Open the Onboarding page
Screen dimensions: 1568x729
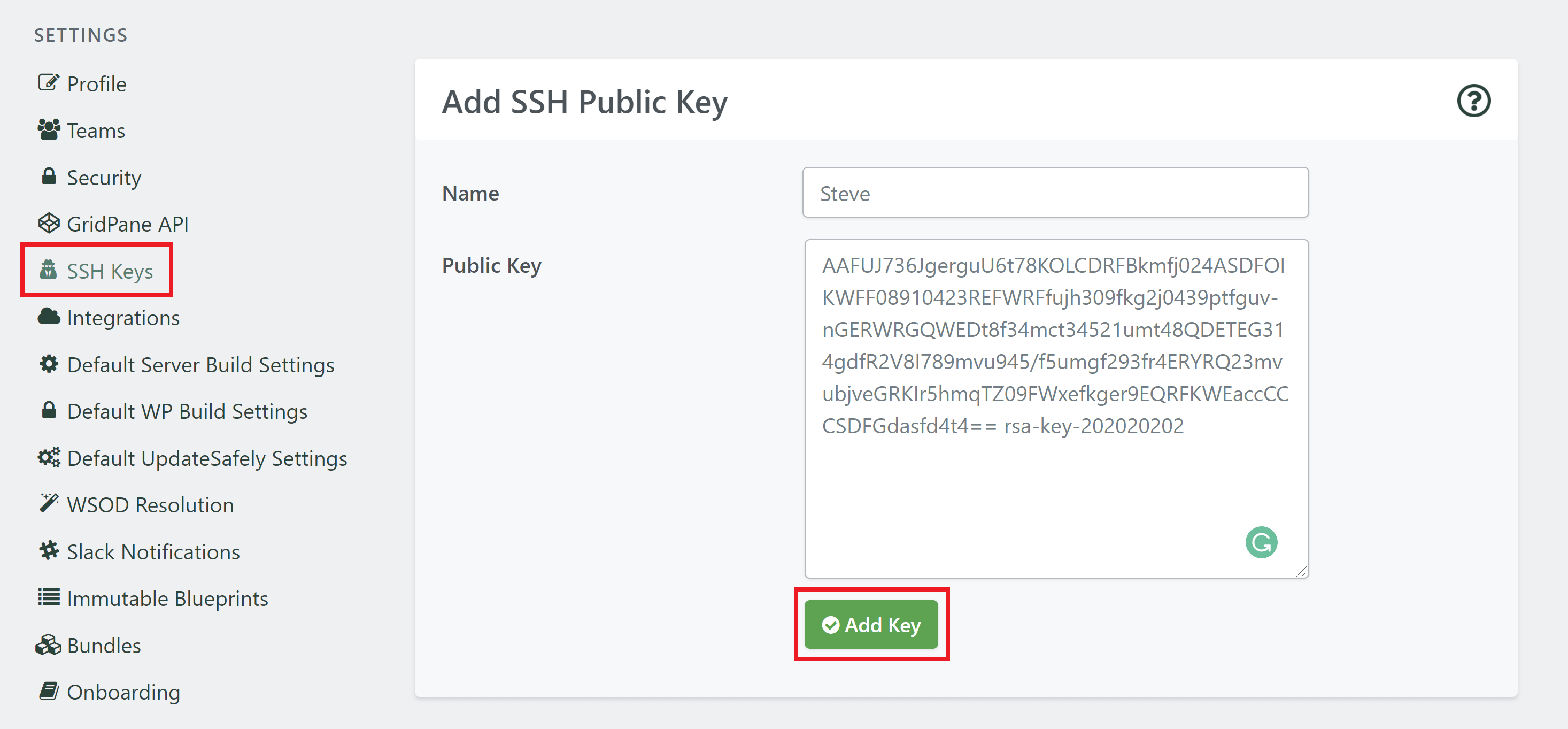(x=123, y=692)
